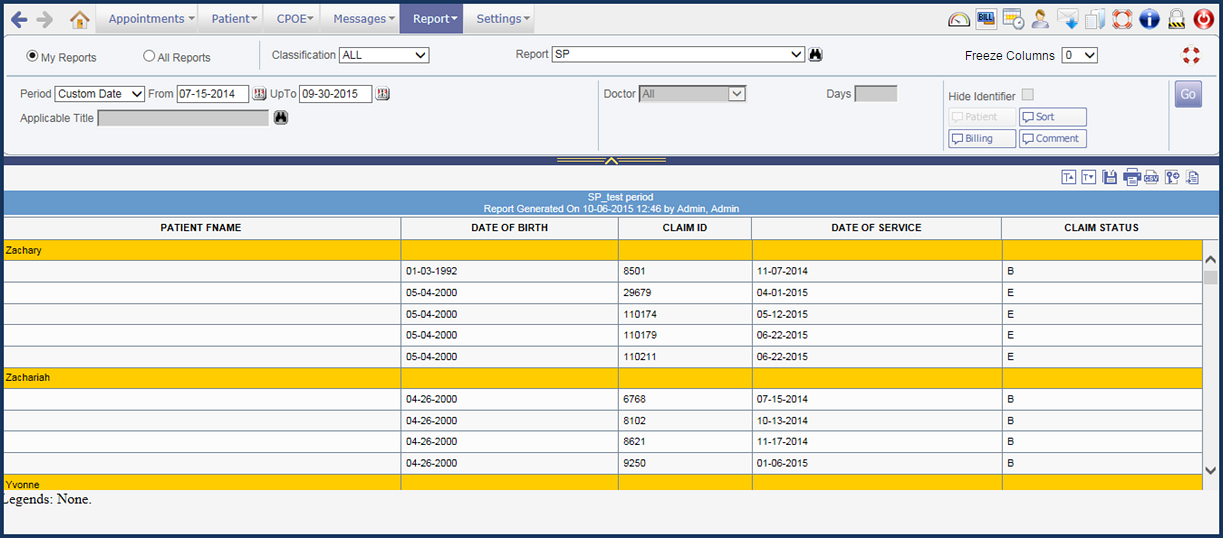Viewport: 1223px width, 538px height.
Task: Select the My Reports radio button
Action: click(x=32, y=56)
